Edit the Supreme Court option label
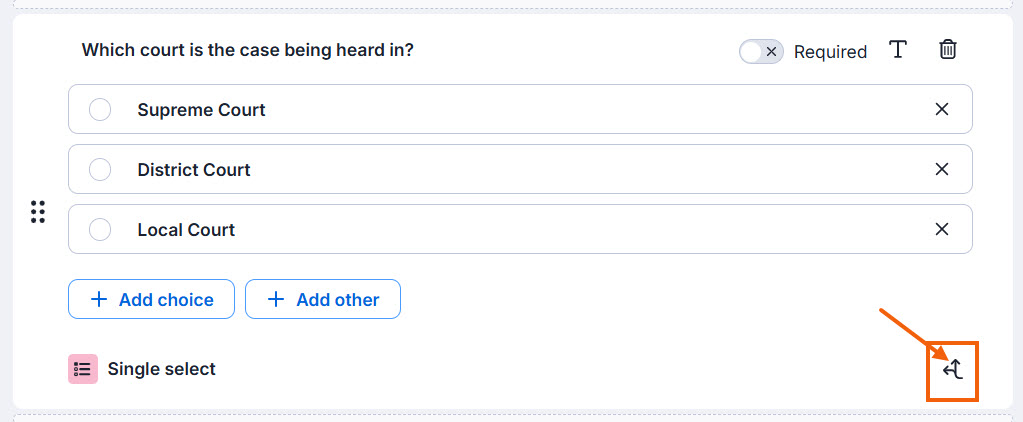 pos(202,110)
